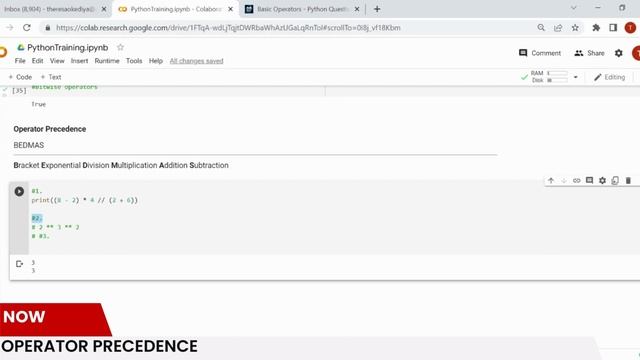Click the highlighted #2. comment

point(37,218)
